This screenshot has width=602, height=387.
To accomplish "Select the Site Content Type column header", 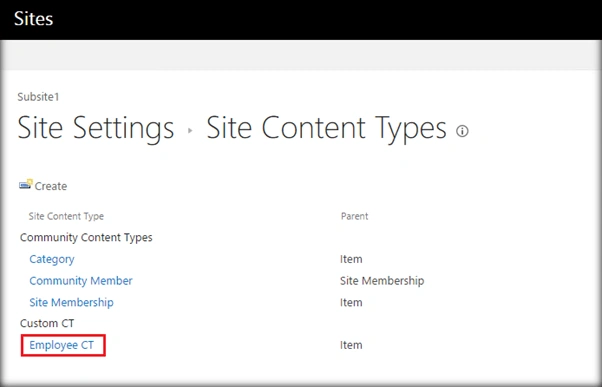I will coord(66,216).
